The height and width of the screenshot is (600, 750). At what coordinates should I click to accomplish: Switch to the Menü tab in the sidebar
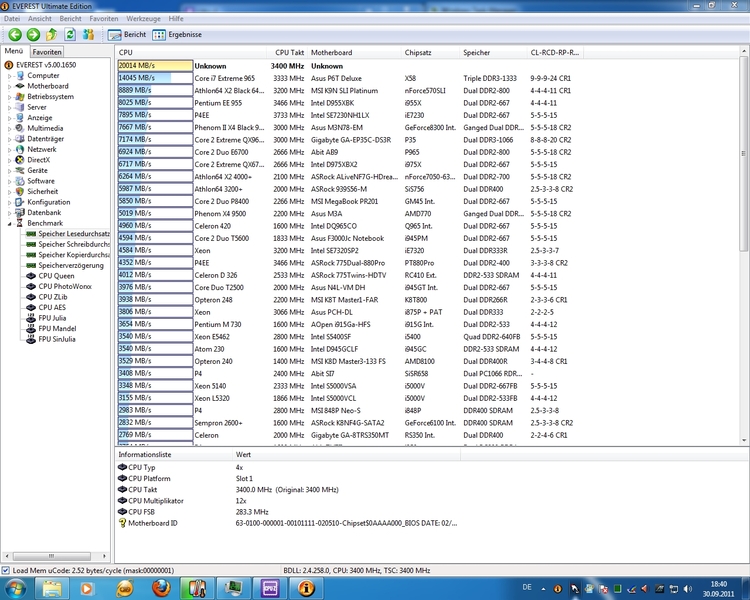[x=14, y=51]
